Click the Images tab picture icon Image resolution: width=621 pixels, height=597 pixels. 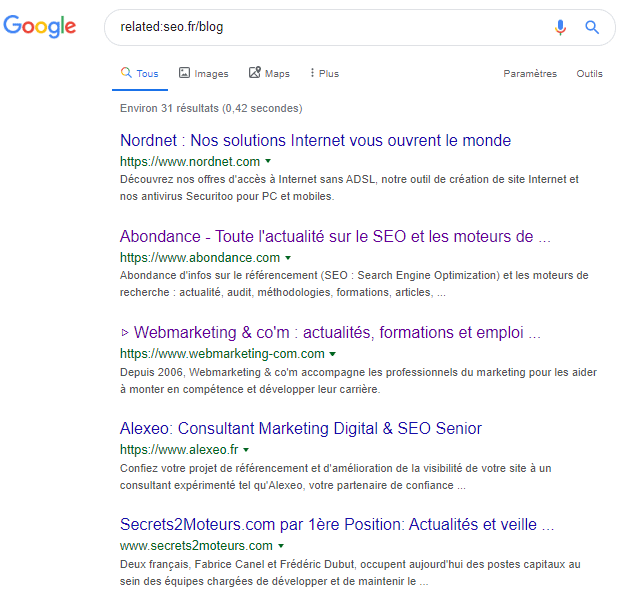(x=184, y=73)
